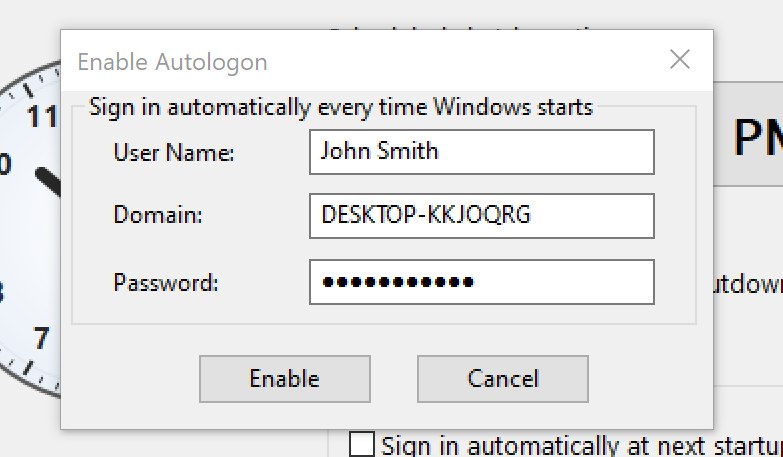Click the Enable button

285,379
